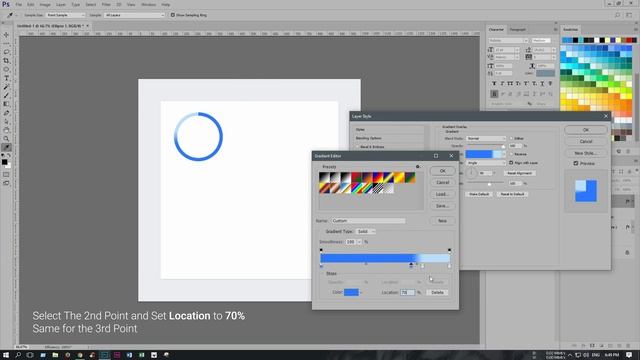
Task: Open the Layer menu
Action: pos(61,4)
